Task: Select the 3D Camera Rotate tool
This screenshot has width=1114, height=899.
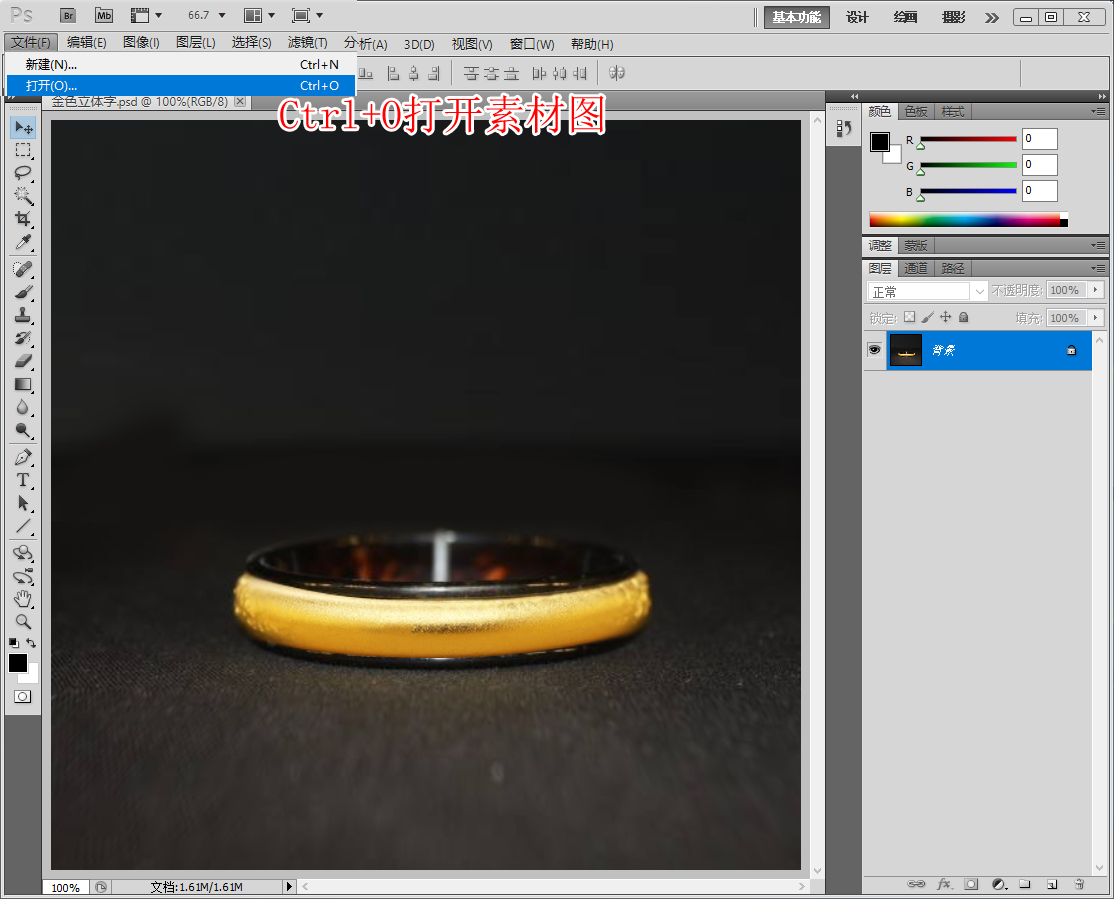Action: 23,576
